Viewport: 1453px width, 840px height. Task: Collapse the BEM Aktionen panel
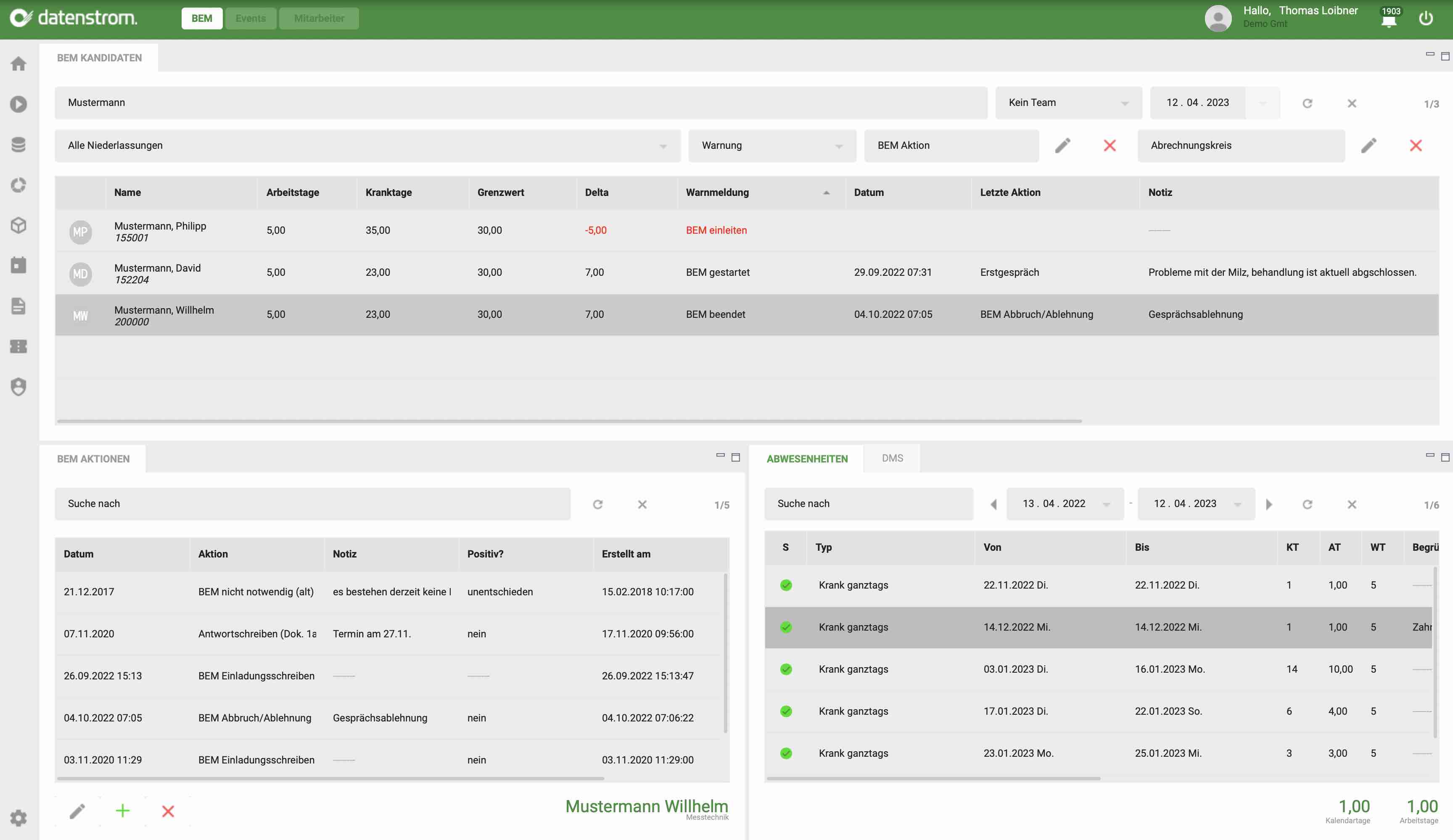coord(720,455)
